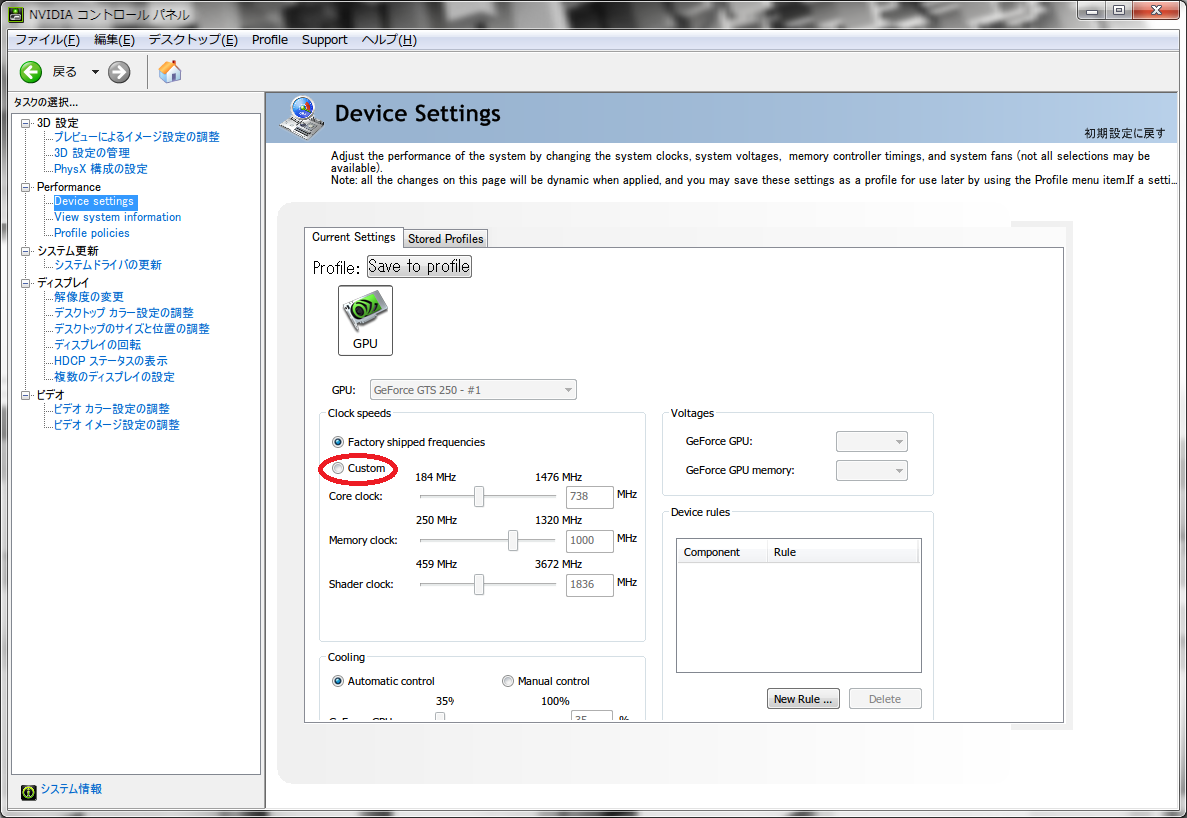The height and width of the screenshot is (818, 1187).
Task: Open Profile policies tree item
Action: [92, 233]
